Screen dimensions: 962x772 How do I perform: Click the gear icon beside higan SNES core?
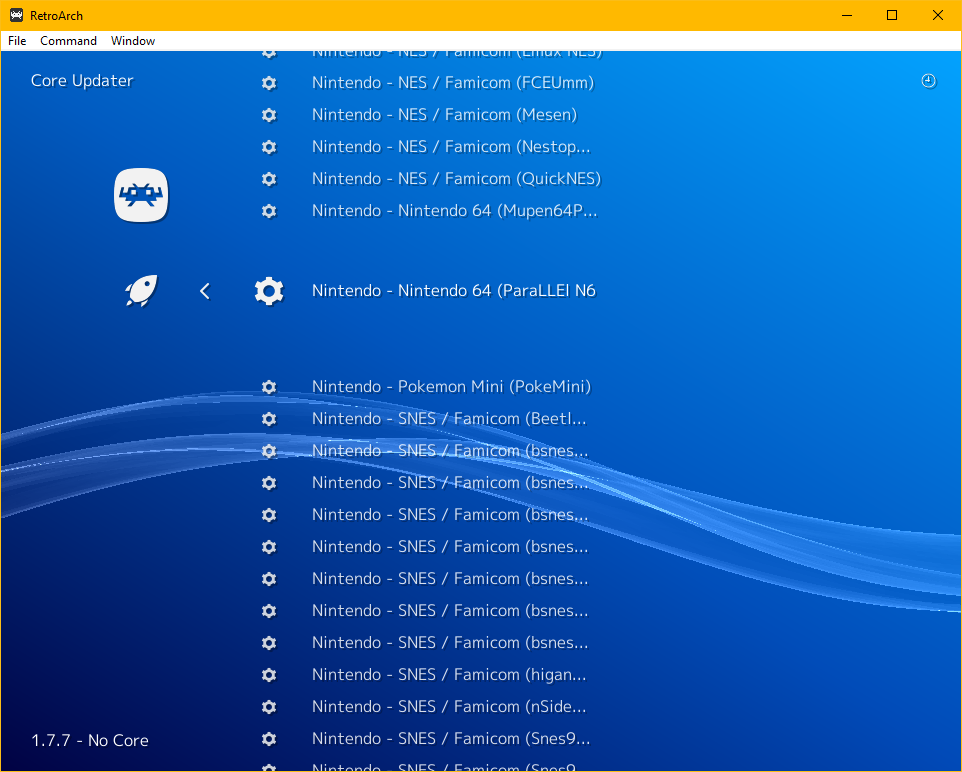click(x=268, y=675)
